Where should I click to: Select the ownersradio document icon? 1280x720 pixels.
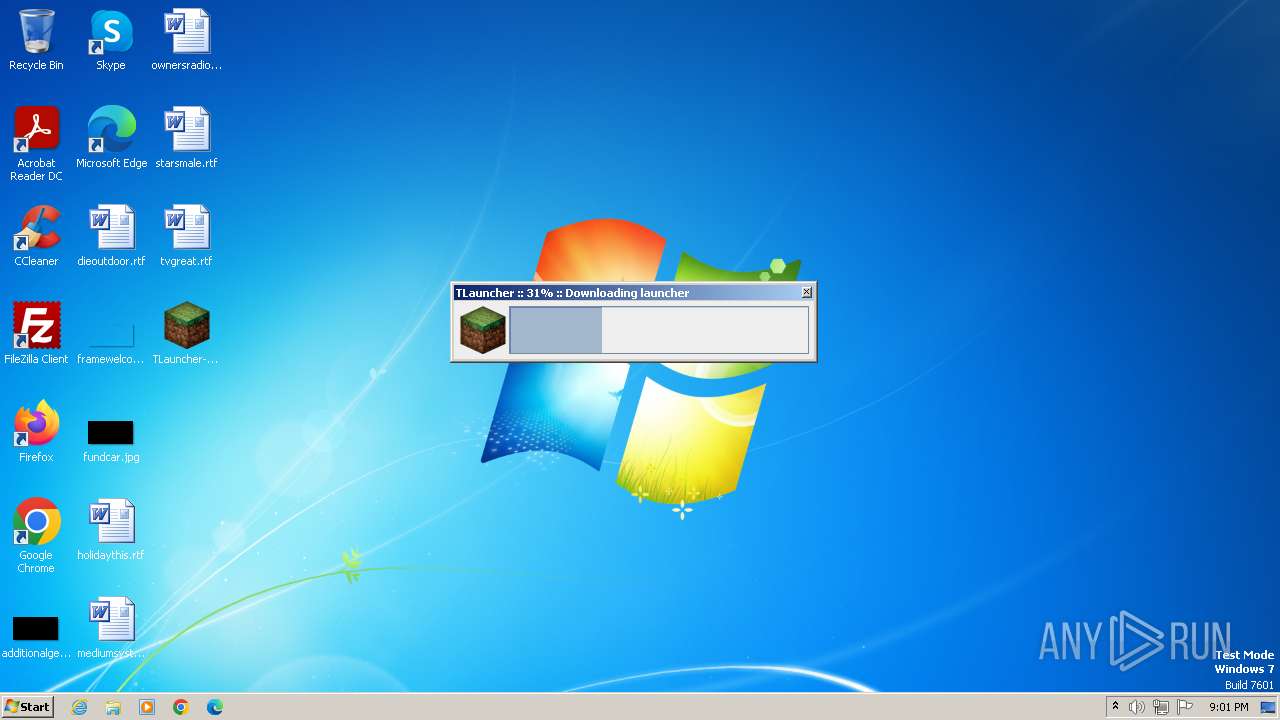(x=186, y=40)
